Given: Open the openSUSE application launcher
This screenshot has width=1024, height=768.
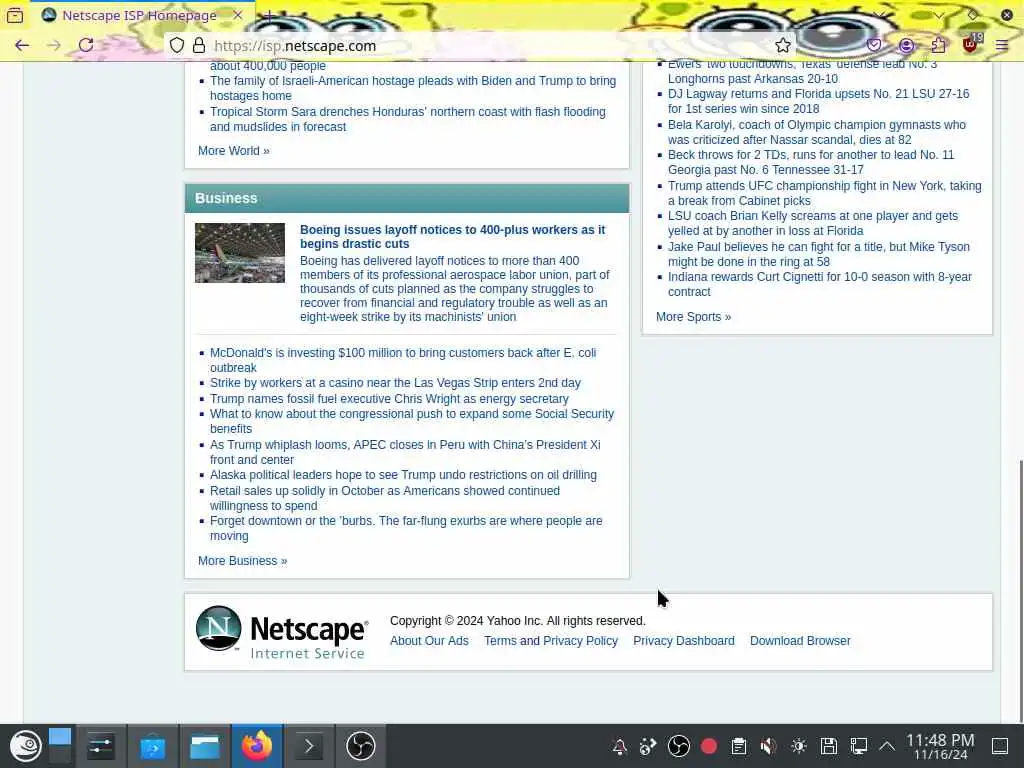Looking at the screenshot, I should coord(25,746).
